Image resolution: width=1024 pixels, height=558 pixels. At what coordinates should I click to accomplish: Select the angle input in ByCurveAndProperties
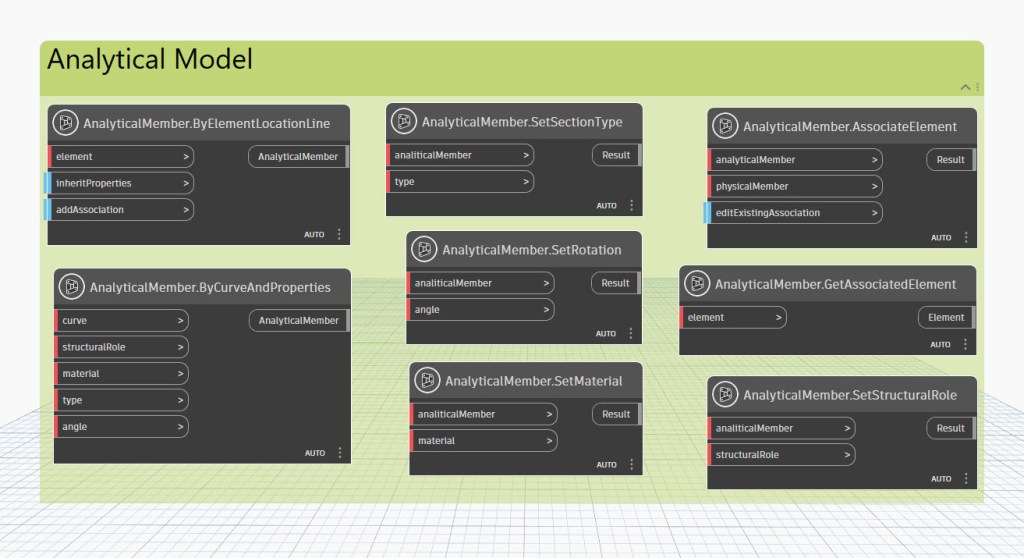pos(121,427)
